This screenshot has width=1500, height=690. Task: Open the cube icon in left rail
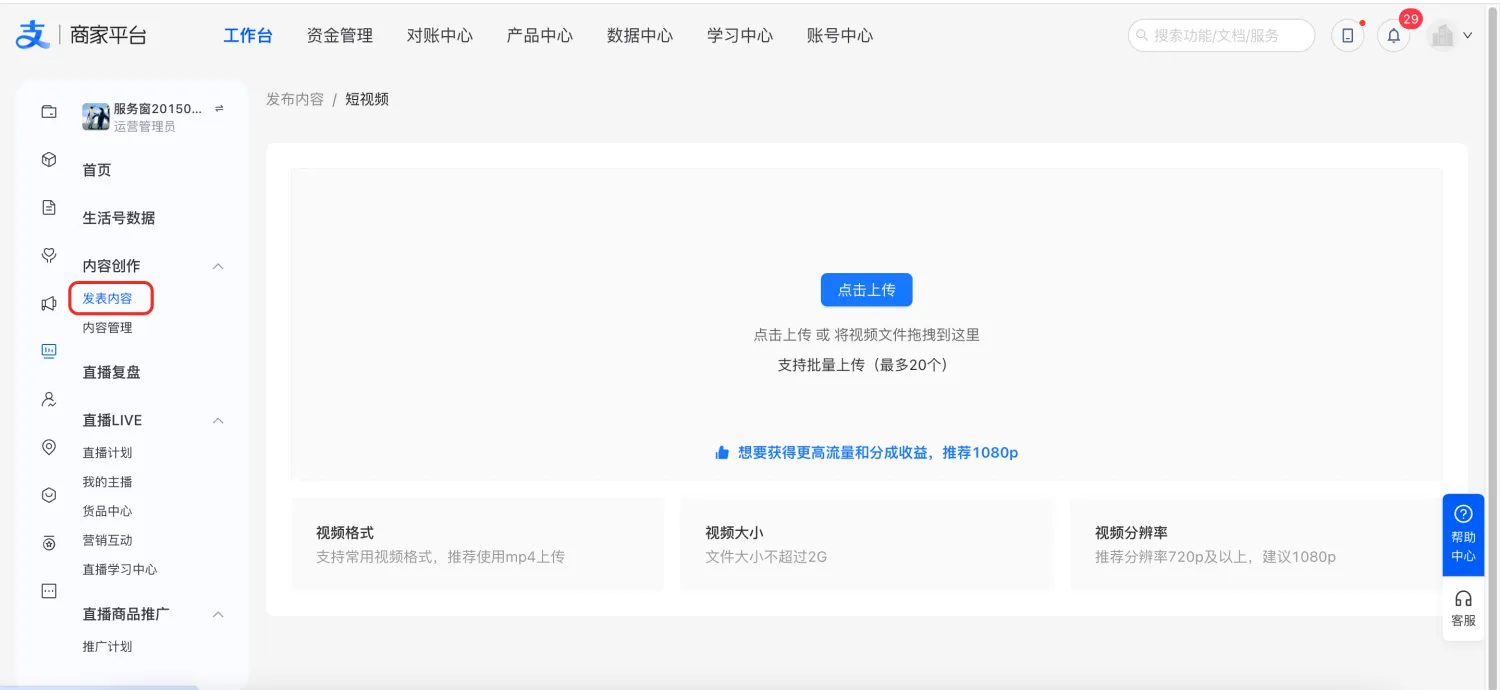[x=48, y=160]
